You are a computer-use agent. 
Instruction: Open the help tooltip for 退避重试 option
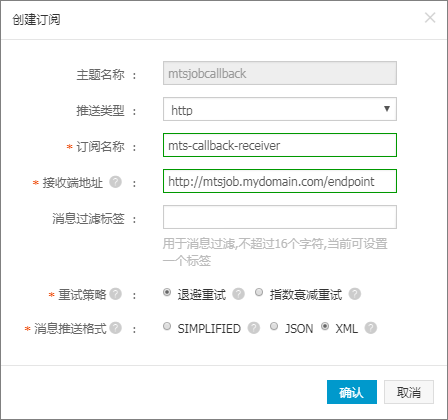[x=238, y=294]
